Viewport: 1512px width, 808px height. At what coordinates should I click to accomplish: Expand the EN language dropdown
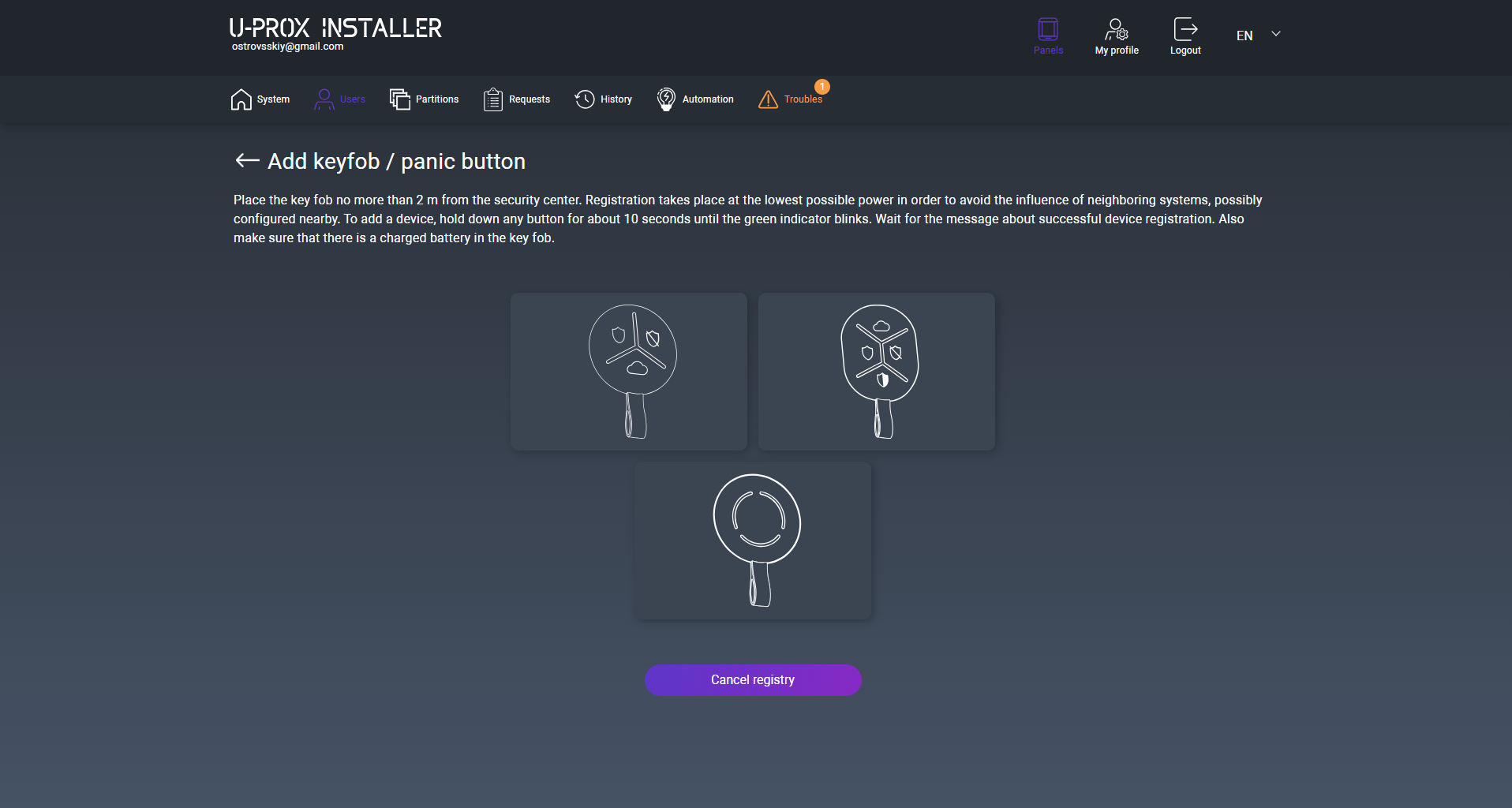tap(1244, 36)
